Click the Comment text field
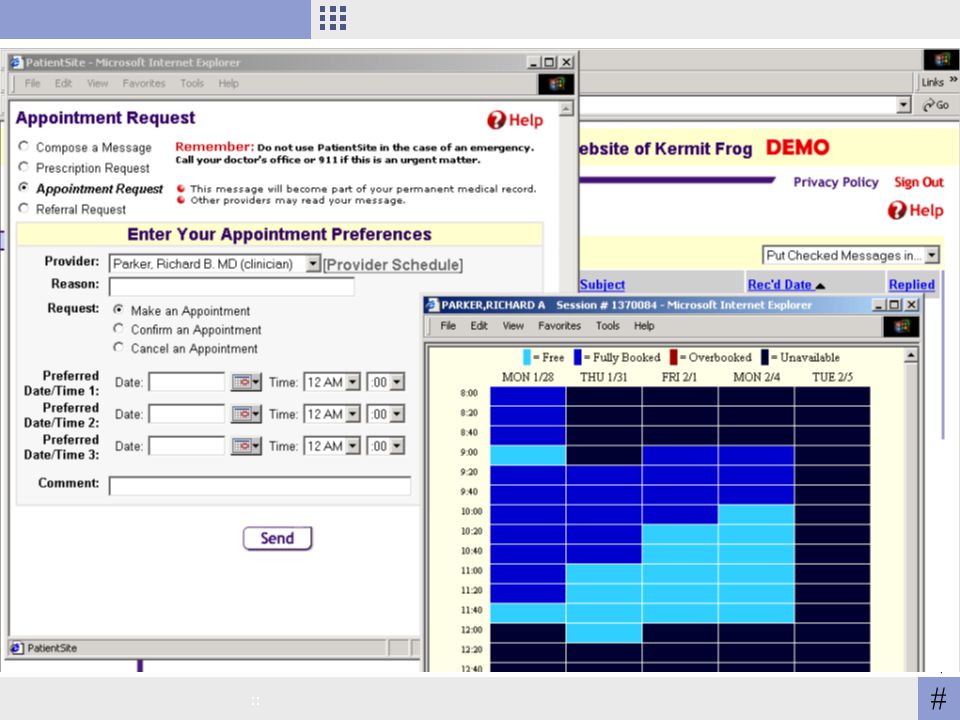The image size is (960, 720). click(260, 486)
